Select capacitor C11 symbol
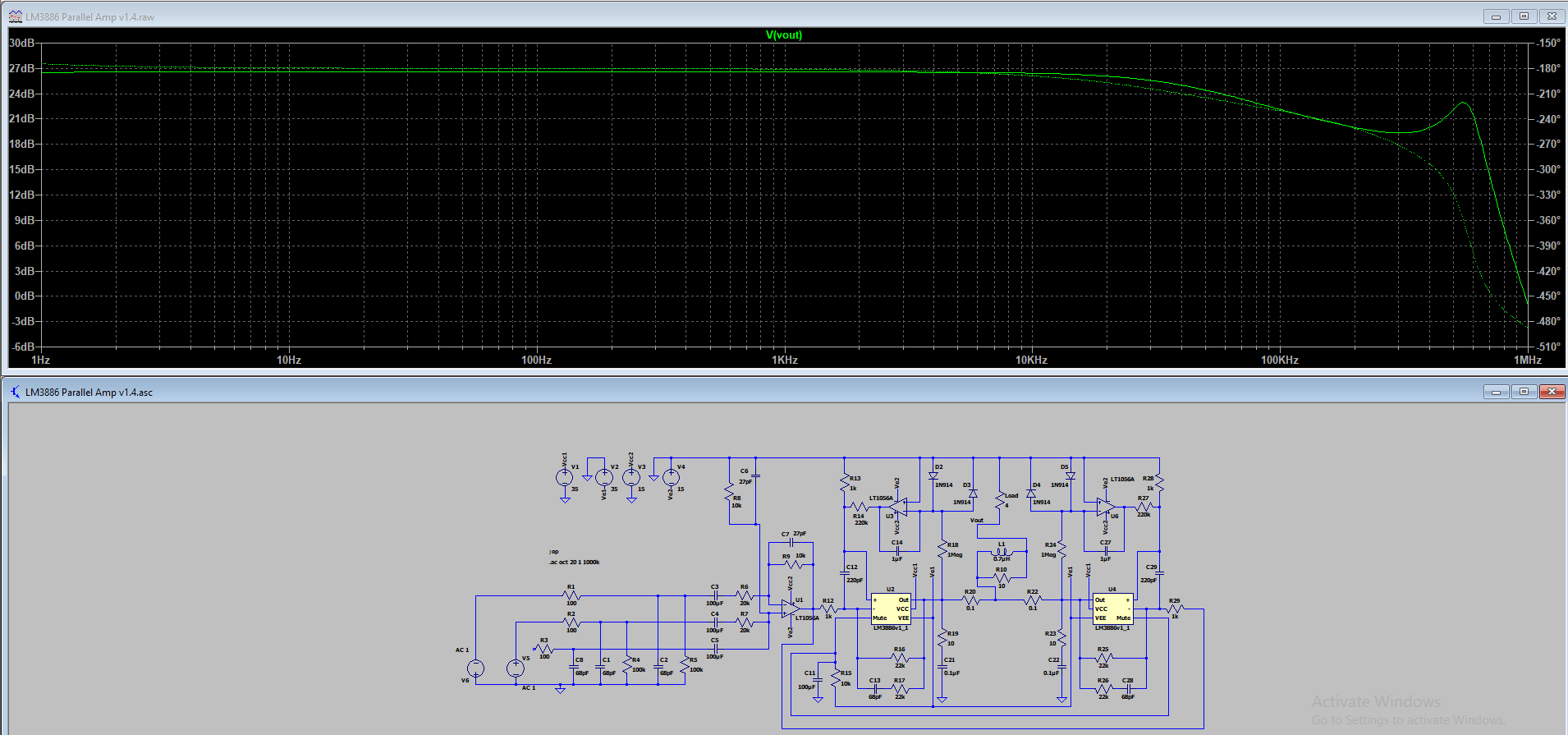 [x=818, y=681]
